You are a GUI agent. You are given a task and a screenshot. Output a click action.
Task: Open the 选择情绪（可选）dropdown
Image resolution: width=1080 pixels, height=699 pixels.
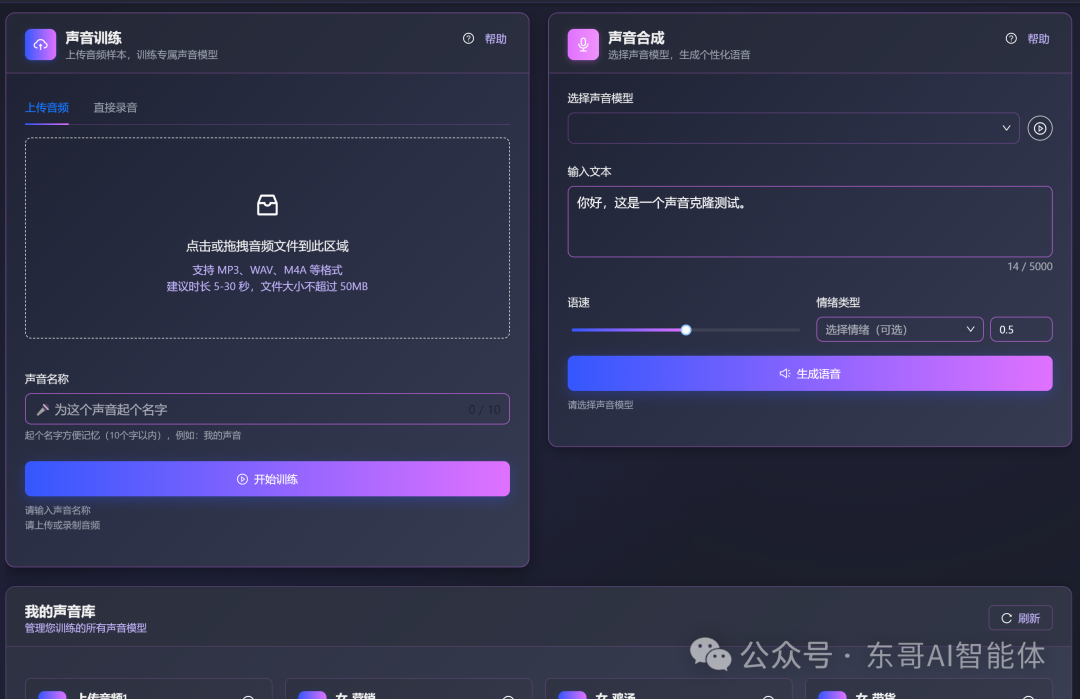[x=898, y=328]
